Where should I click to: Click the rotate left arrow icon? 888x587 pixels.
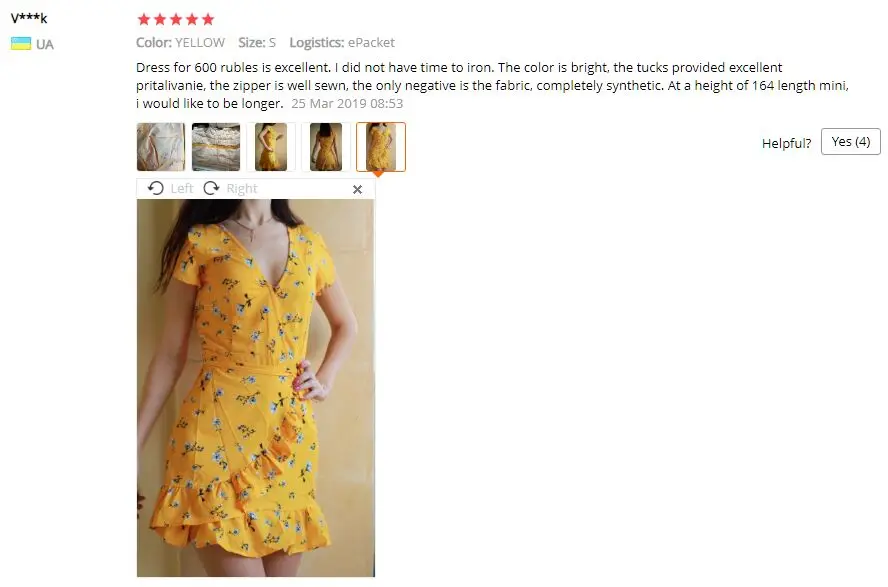click(156, 188)
